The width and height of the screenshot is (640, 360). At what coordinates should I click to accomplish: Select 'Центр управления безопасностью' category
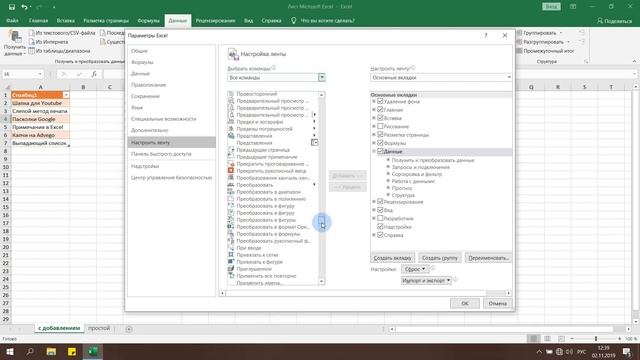pyautogui.click(x=171, y=178)
